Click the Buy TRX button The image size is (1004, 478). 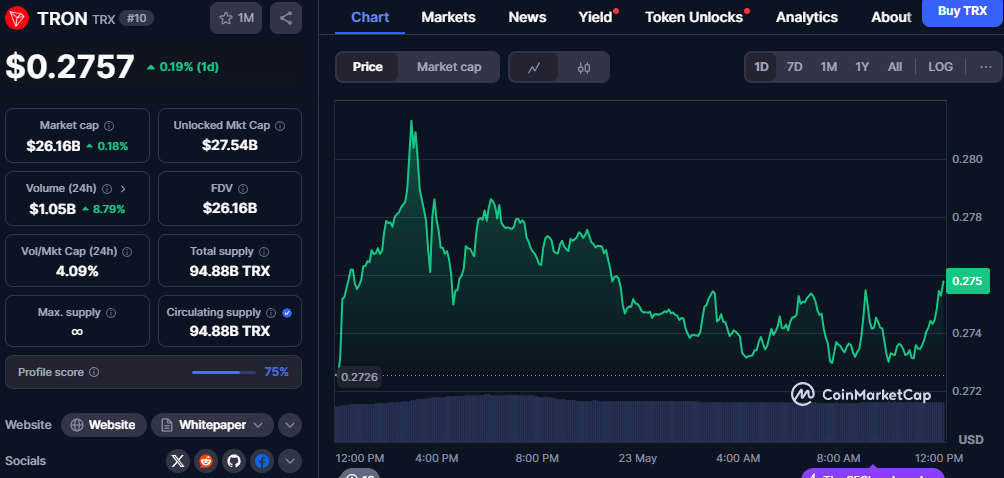[962, 11]
